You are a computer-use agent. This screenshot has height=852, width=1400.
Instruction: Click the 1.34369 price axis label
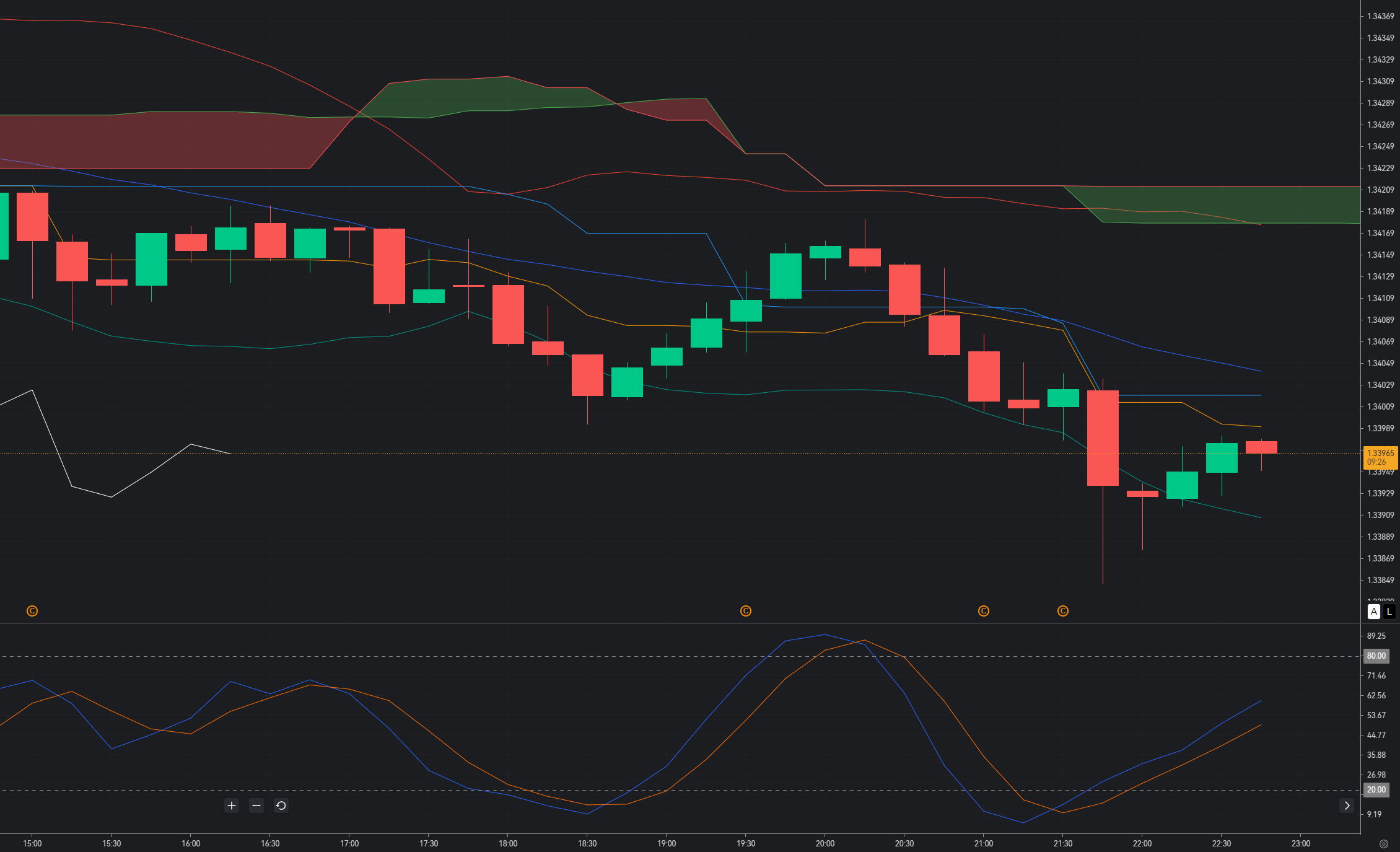tap(1381, 16)
